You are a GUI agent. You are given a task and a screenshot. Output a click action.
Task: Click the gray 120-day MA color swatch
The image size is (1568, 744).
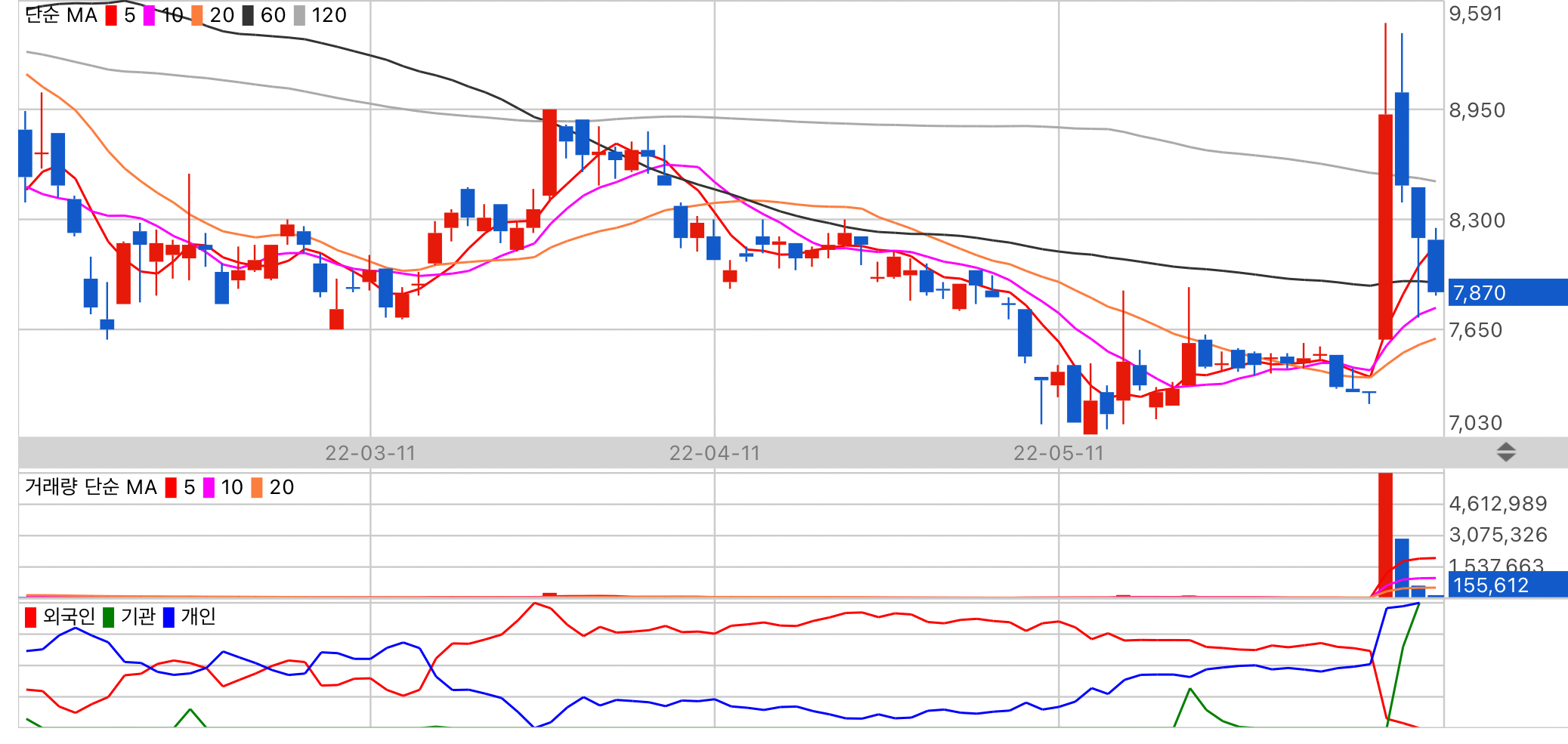(x=299, y=15)
